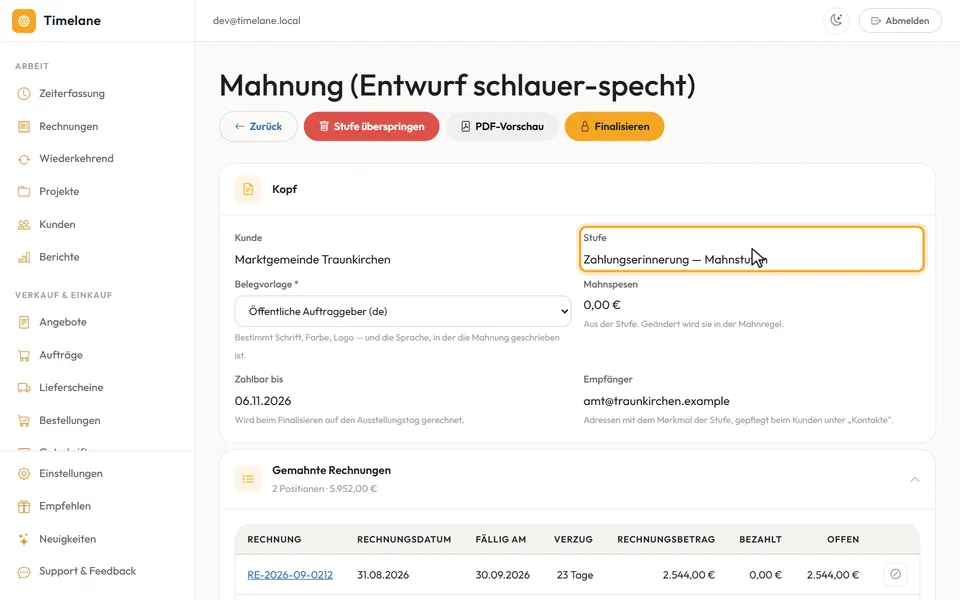Image resolution: width=960 pixels, height=600 pixels.
Task: Click the Mahnspesen value 0,00 €
Action: (602, 305)
